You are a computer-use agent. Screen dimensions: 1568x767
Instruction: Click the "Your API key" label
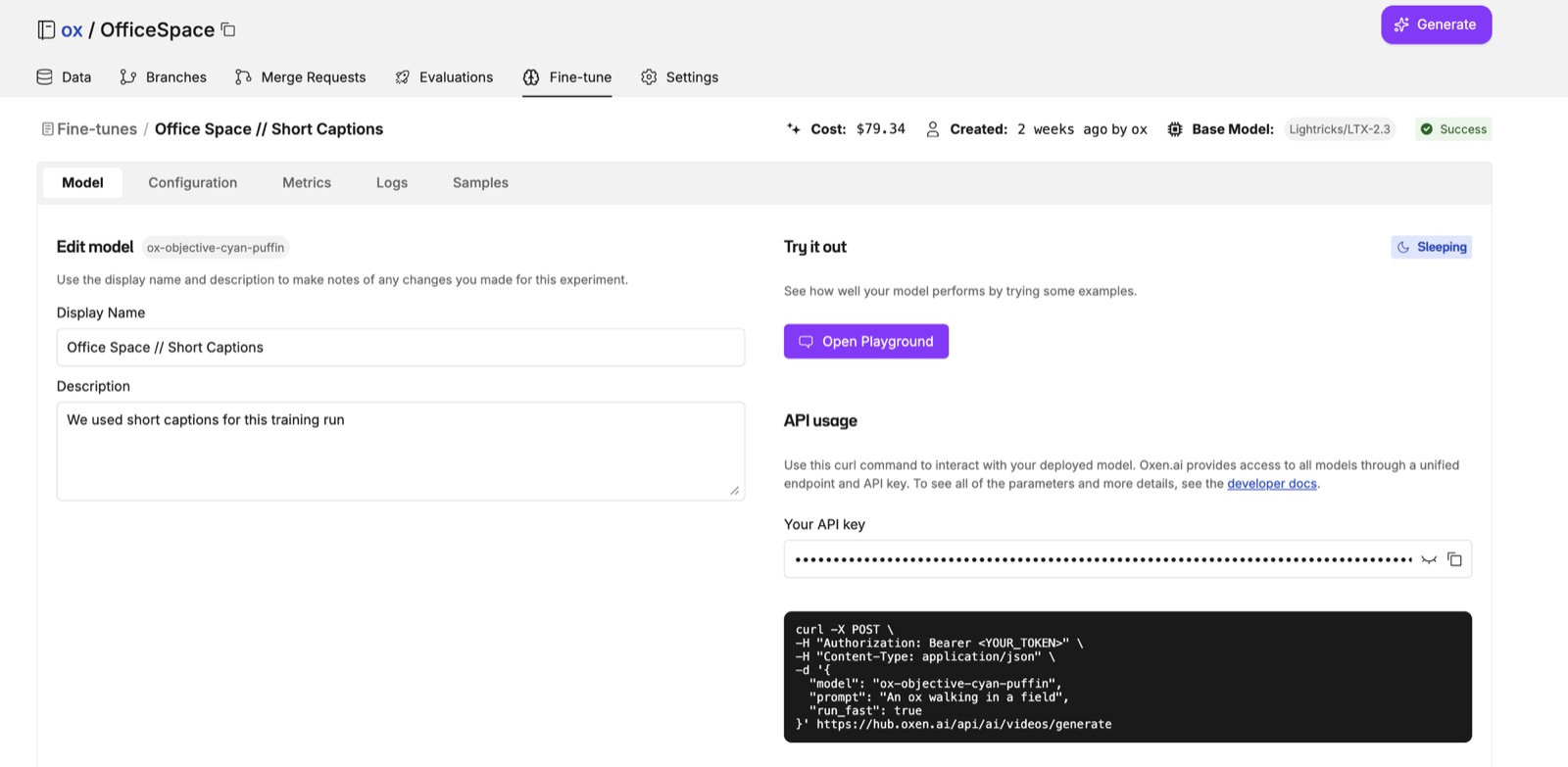tap(824, 524)
